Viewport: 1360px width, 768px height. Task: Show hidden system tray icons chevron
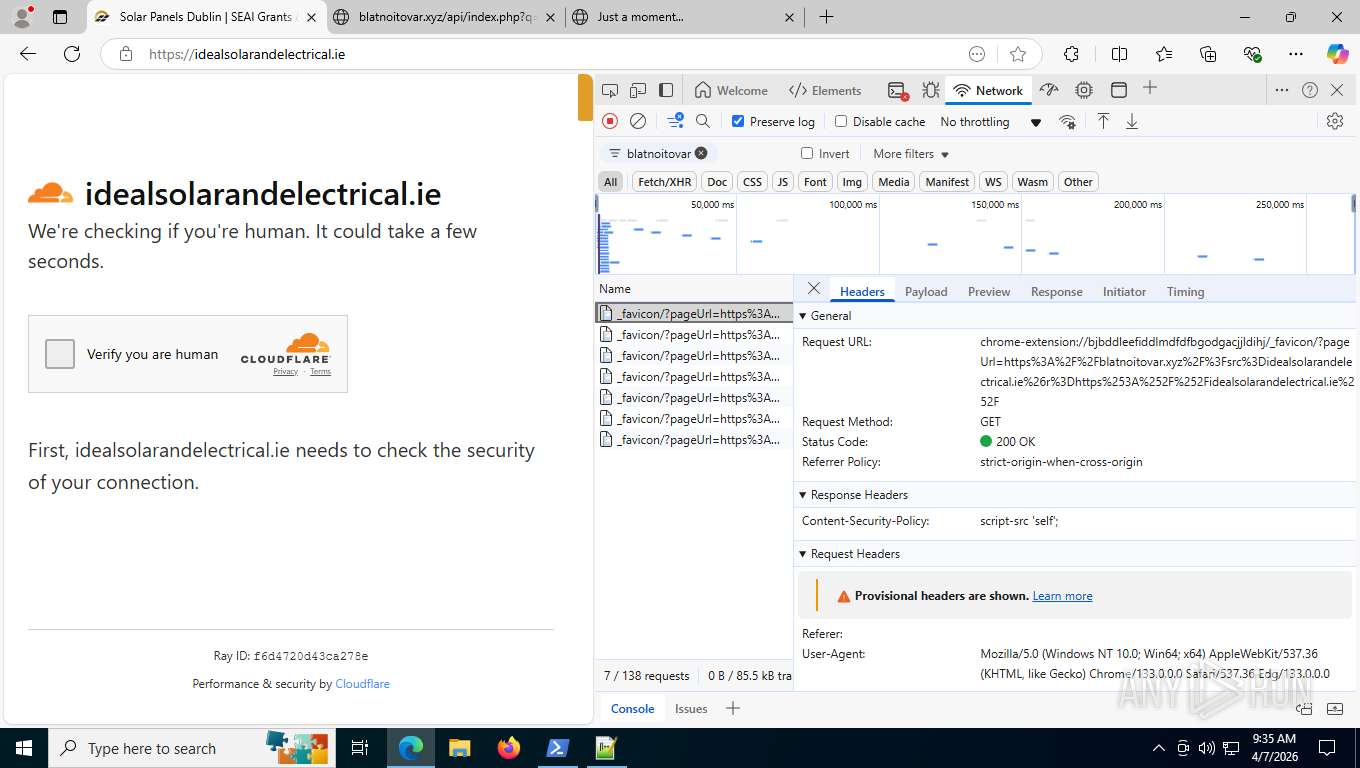pyautogui.click(x=1159, y=748)
